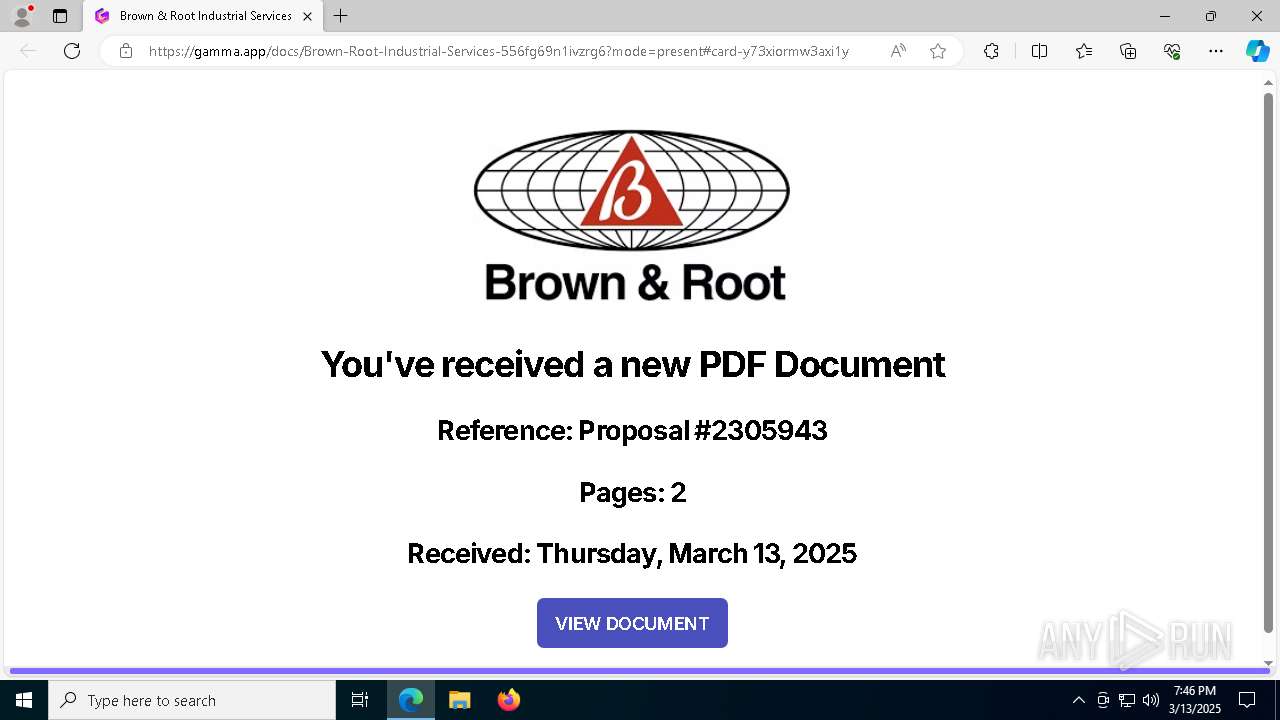Open the Extensions puzzle icon
1280x720 pixels.
(991, 51)
